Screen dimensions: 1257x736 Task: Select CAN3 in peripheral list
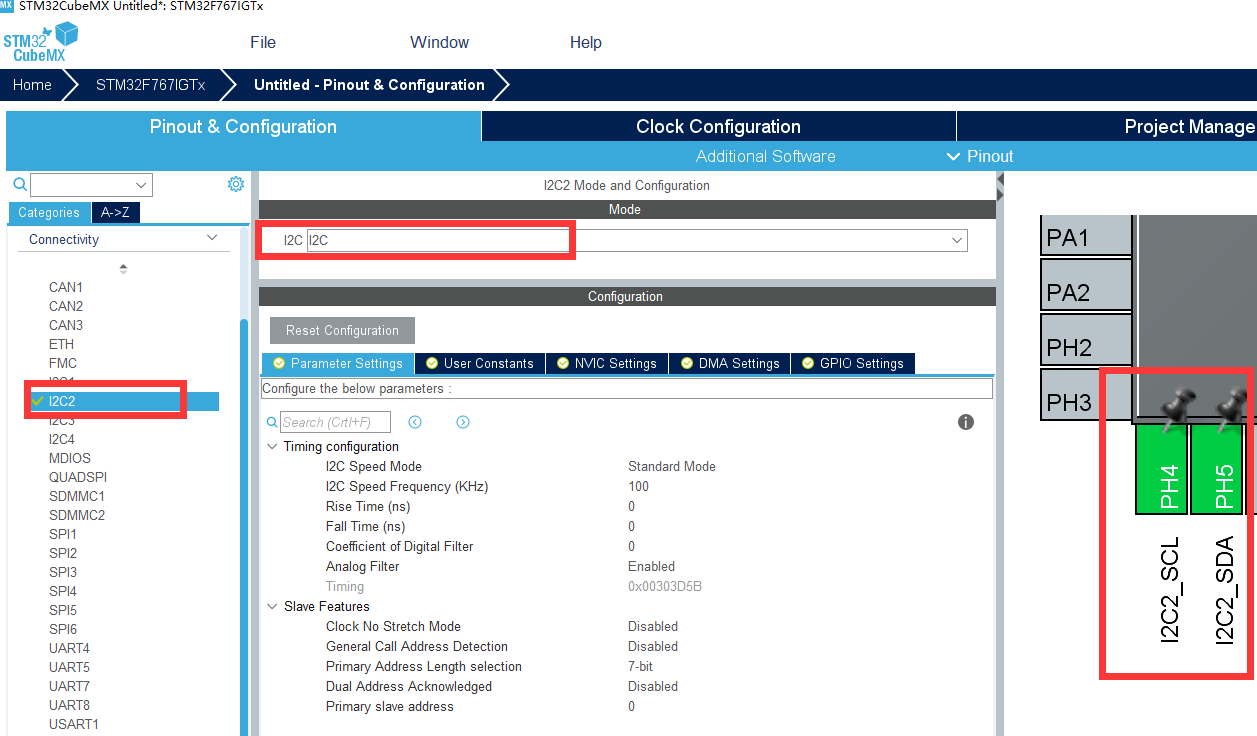click(66, 325)
